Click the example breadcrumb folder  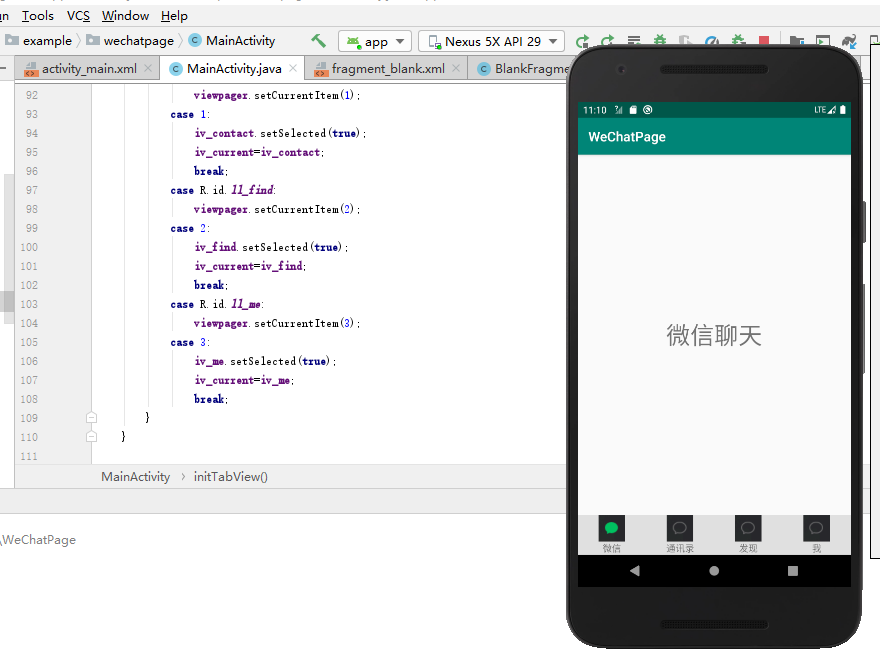point(38,40)
